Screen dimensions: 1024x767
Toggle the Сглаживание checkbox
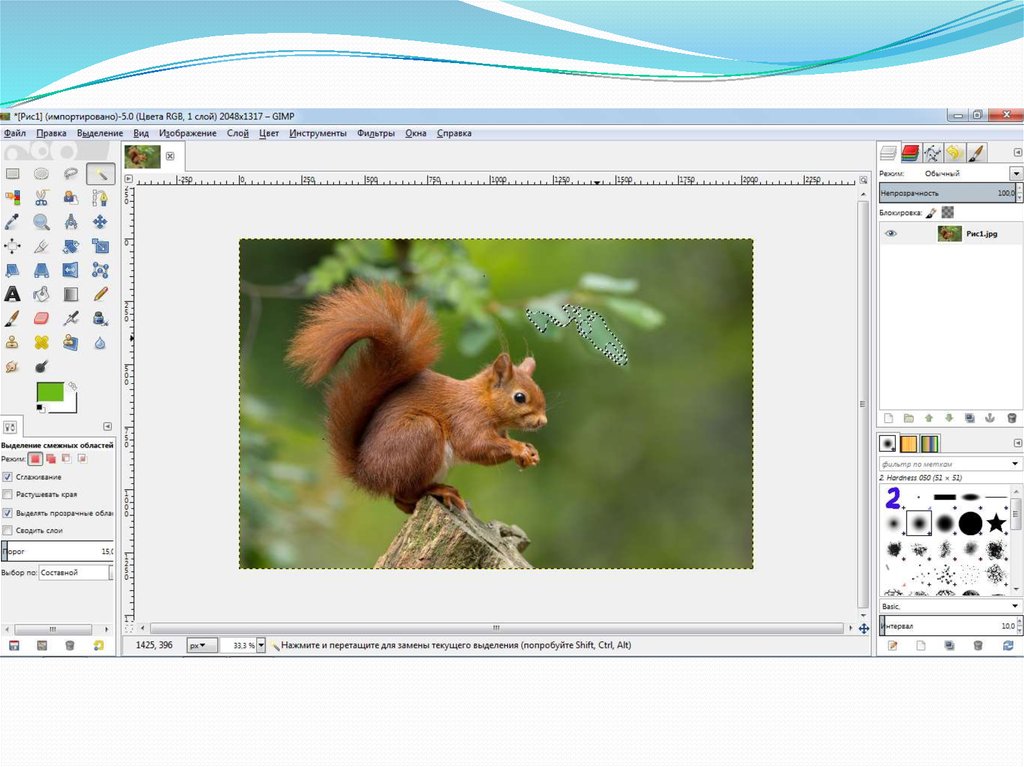8,477
